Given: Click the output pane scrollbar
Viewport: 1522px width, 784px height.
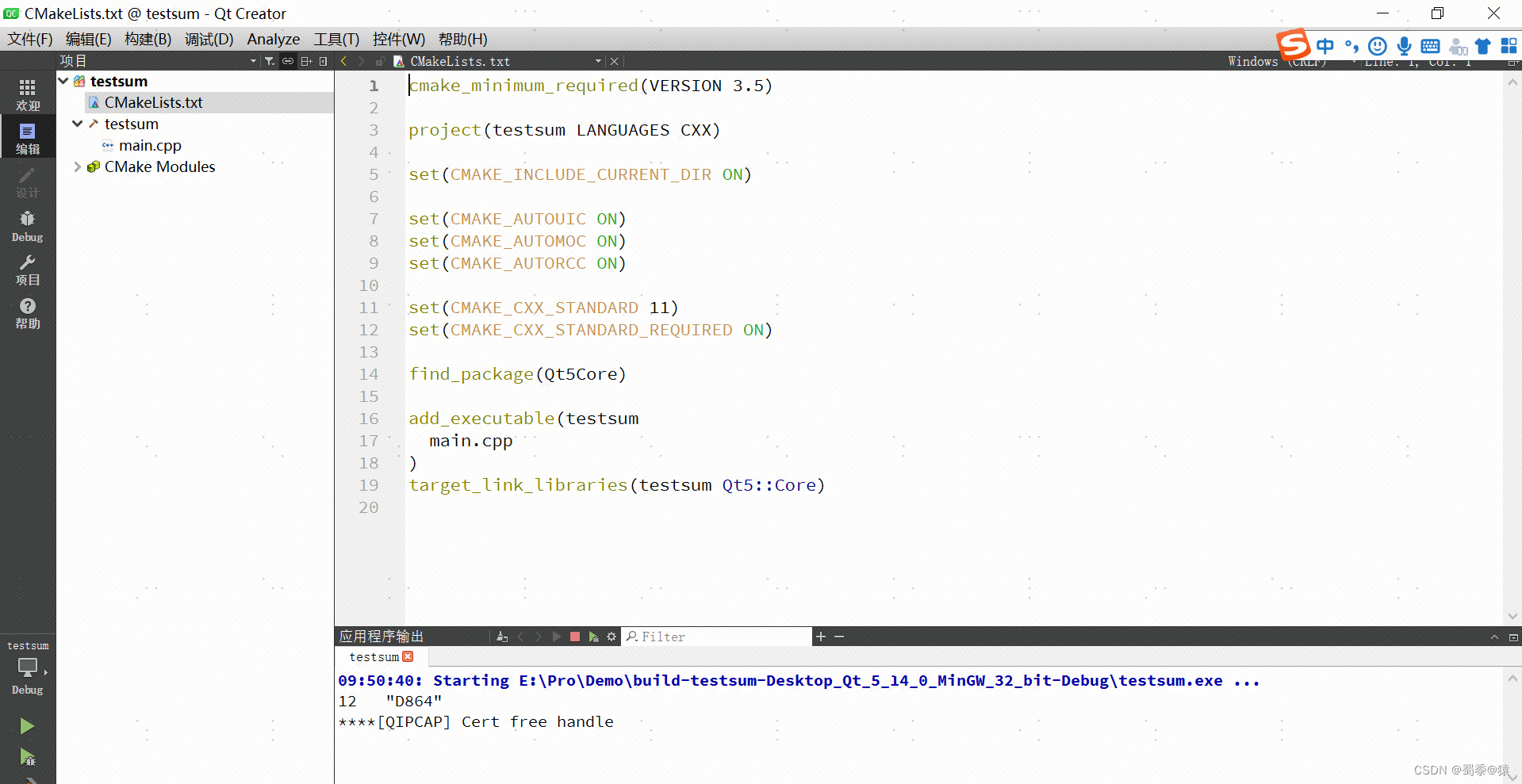Looking at the screenshot, I should (x=1512, y=724).
